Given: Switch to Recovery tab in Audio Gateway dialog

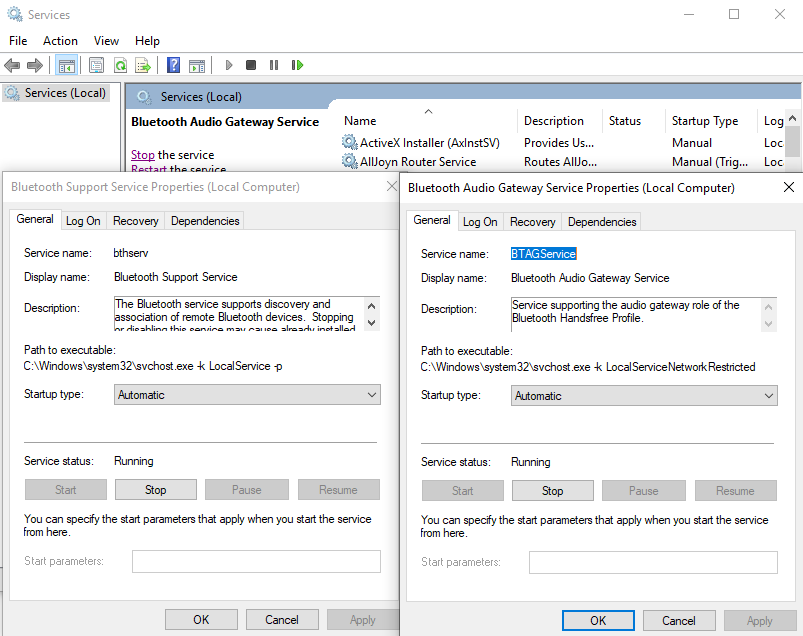Looking at the screenshot, I should click(533, 222).
